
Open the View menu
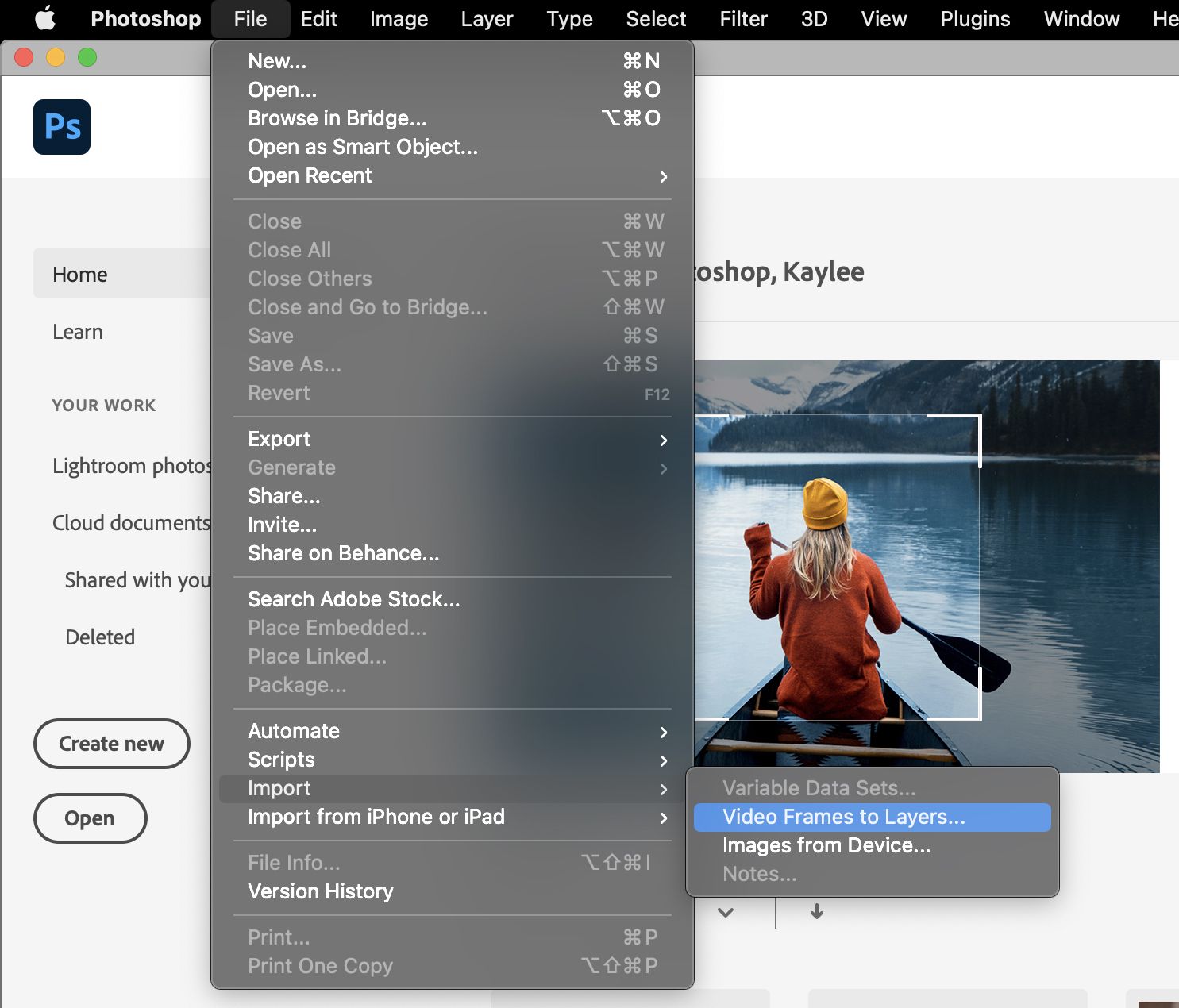(884, 18)
